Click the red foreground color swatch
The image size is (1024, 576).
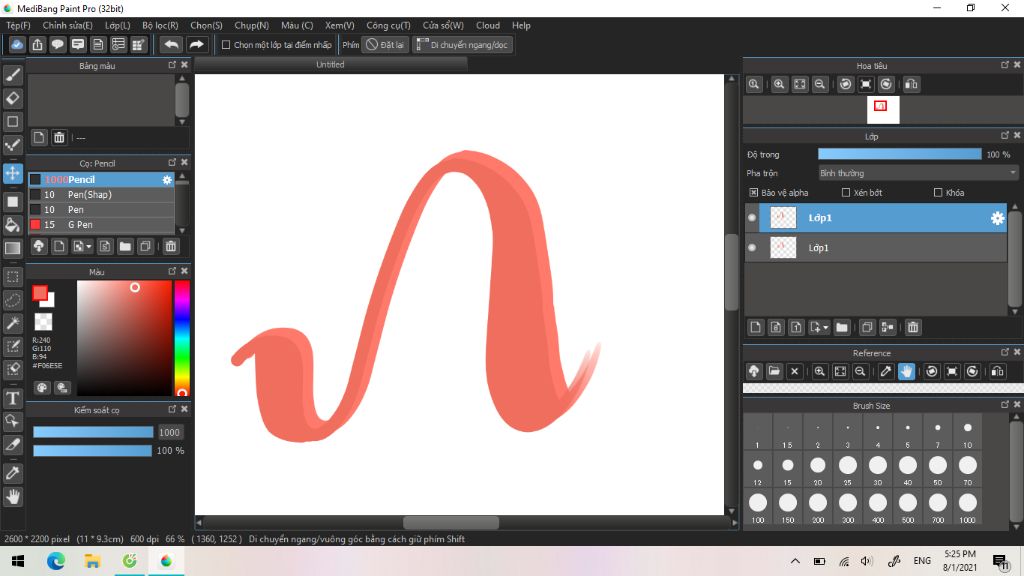[x=40, y=293]
